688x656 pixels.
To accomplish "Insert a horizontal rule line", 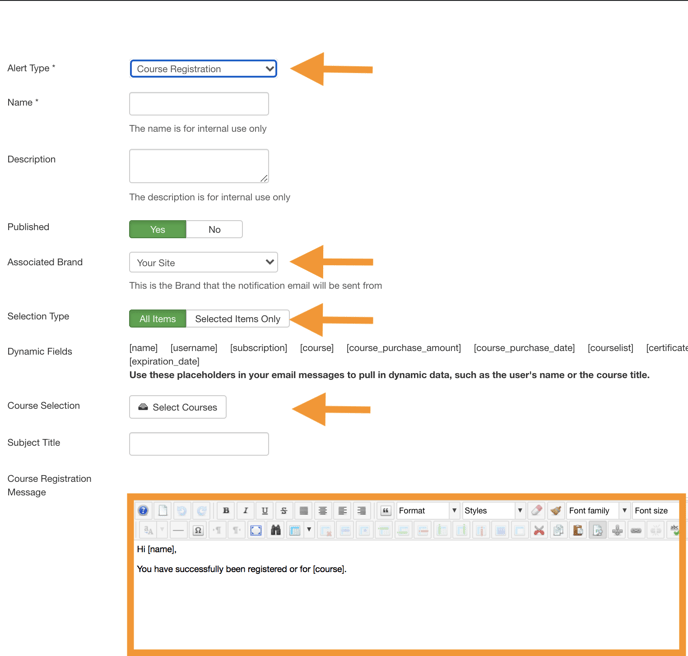I will point(178,531).
